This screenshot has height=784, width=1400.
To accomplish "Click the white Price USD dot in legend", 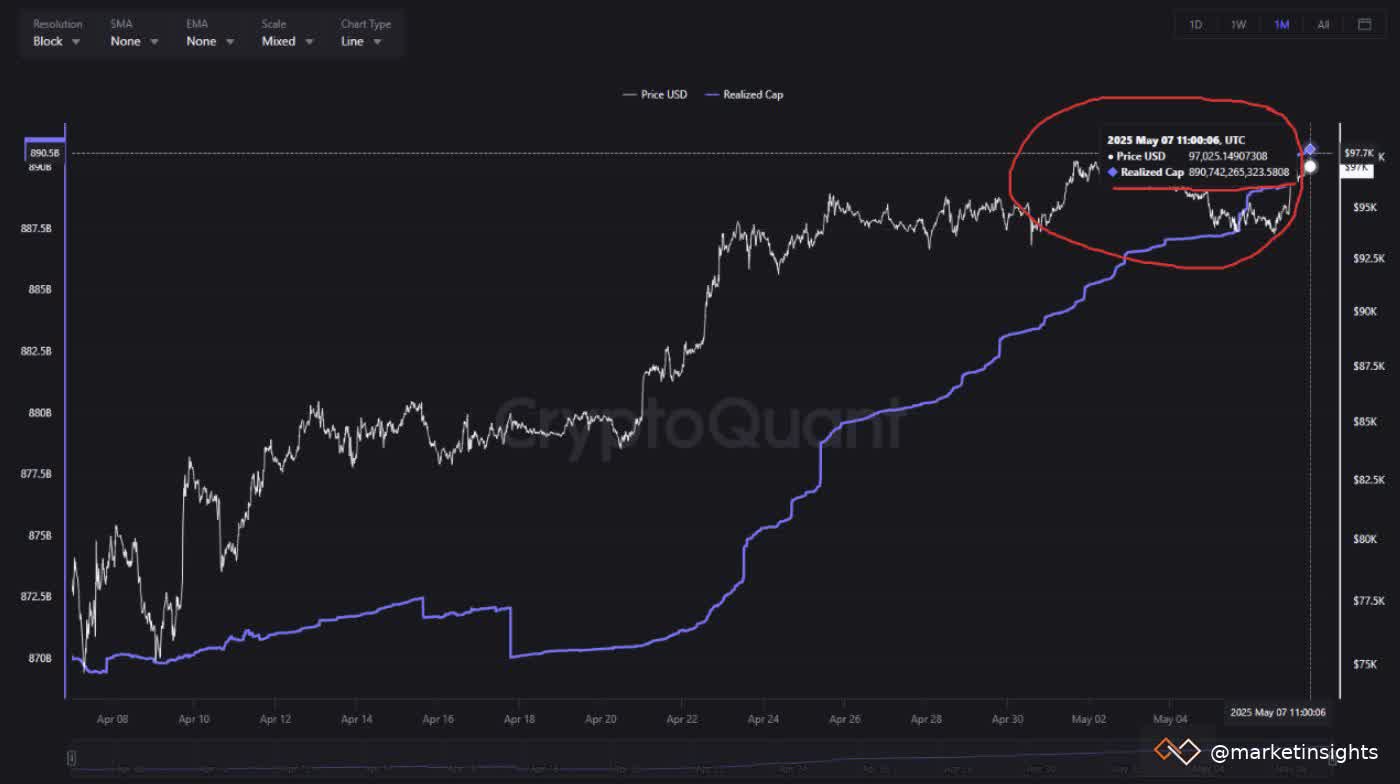I will (x=631, y=94).
